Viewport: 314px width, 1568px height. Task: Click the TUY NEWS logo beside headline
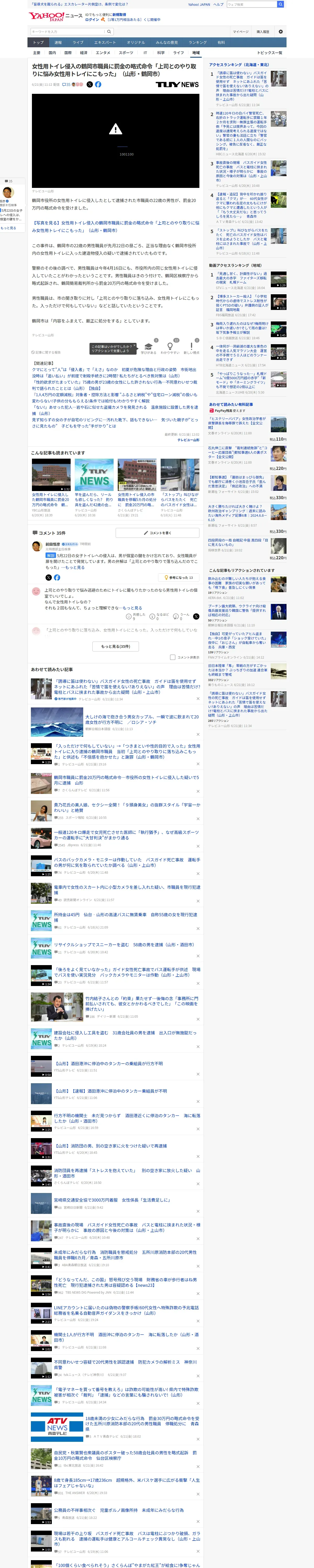[177, 85]
